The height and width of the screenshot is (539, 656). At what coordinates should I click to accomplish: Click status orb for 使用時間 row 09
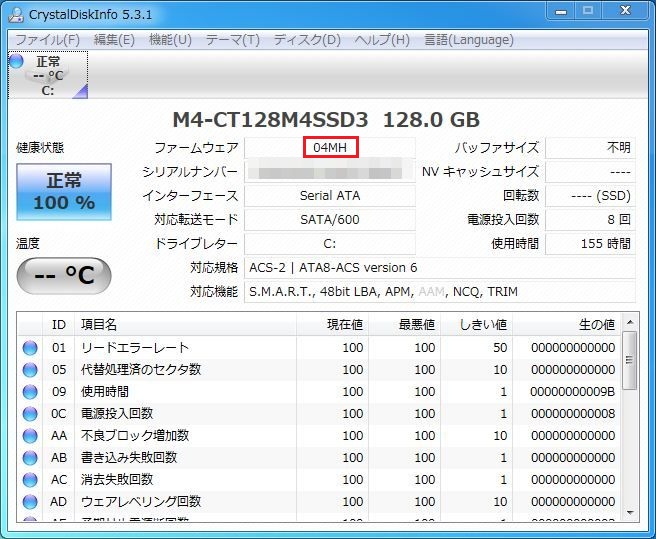point(30,392)
